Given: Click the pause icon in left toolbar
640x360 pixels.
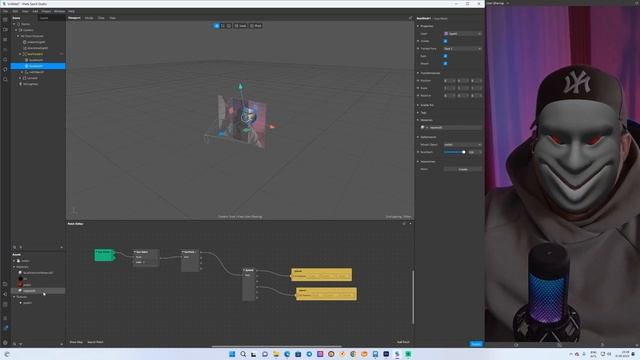Looking at the screenshot, I should tap(5, 40).
